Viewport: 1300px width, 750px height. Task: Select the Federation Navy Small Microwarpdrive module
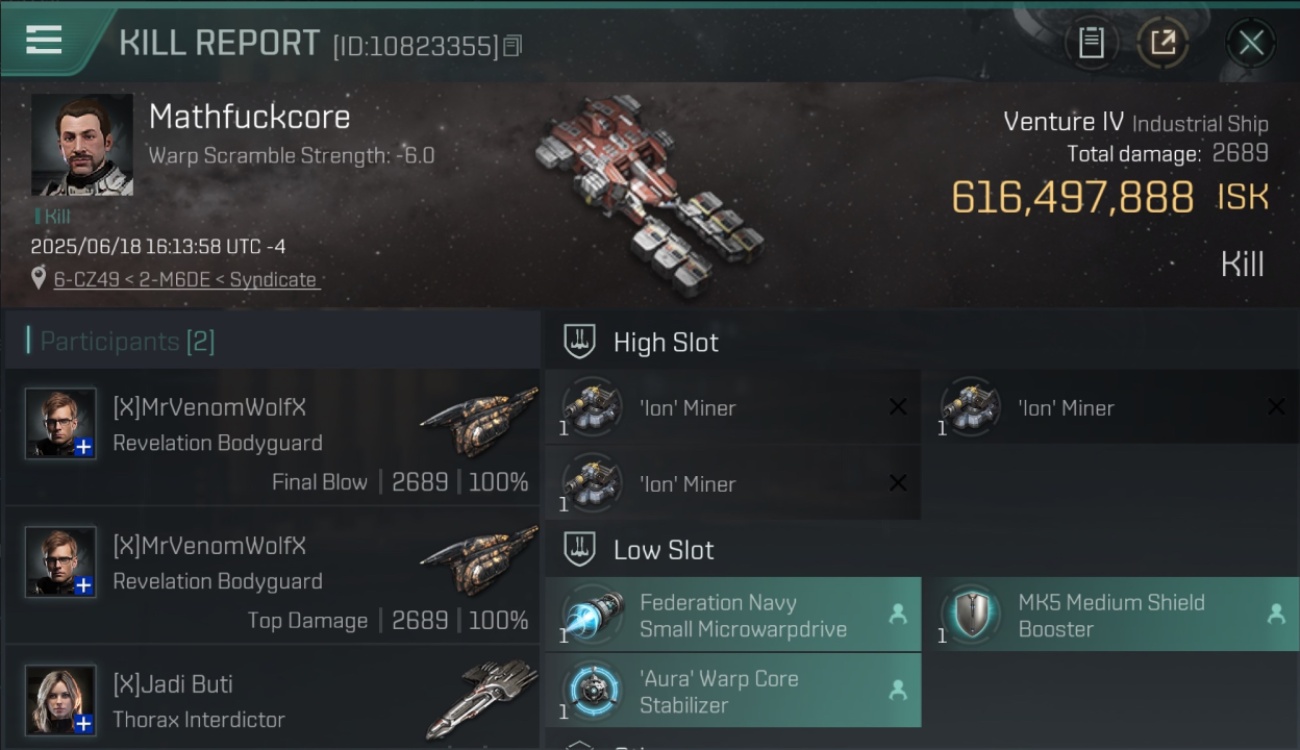coord(733,615)
